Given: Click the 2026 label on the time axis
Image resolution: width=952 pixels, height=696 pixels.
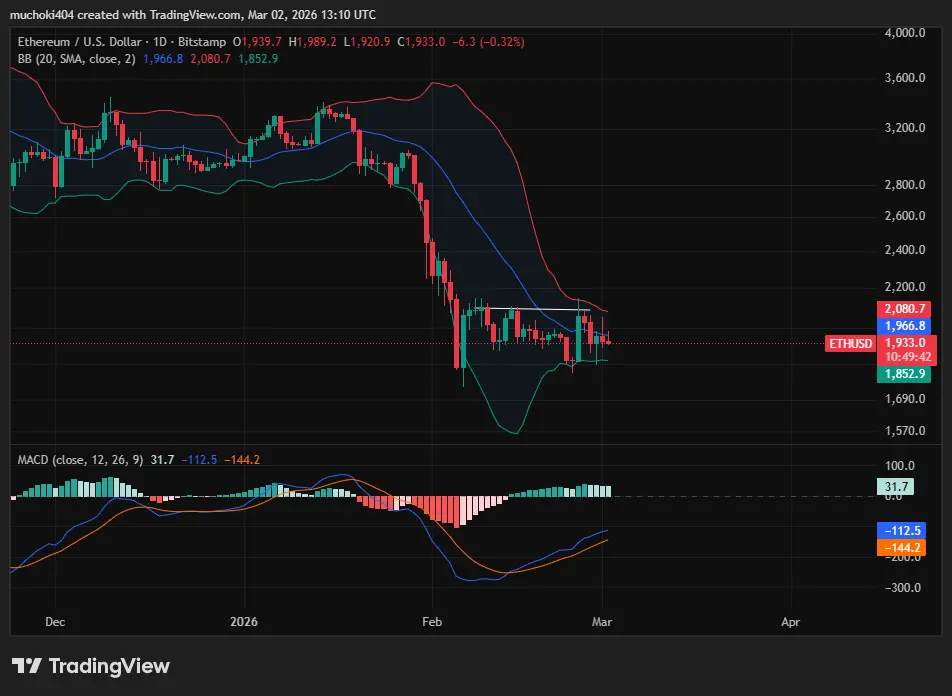Looking at the screenshot, I should [243, 621].
